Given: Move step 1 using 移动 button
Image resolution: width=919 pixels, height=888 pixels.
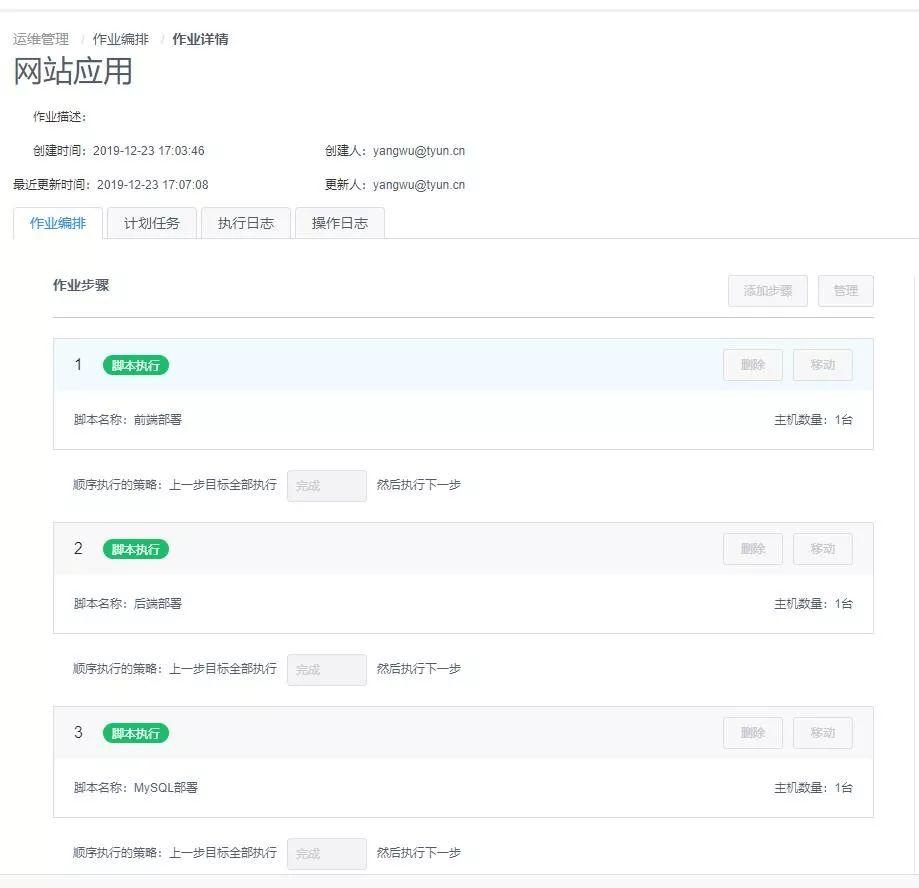Looking at the screenshot, I should (822, 365).
